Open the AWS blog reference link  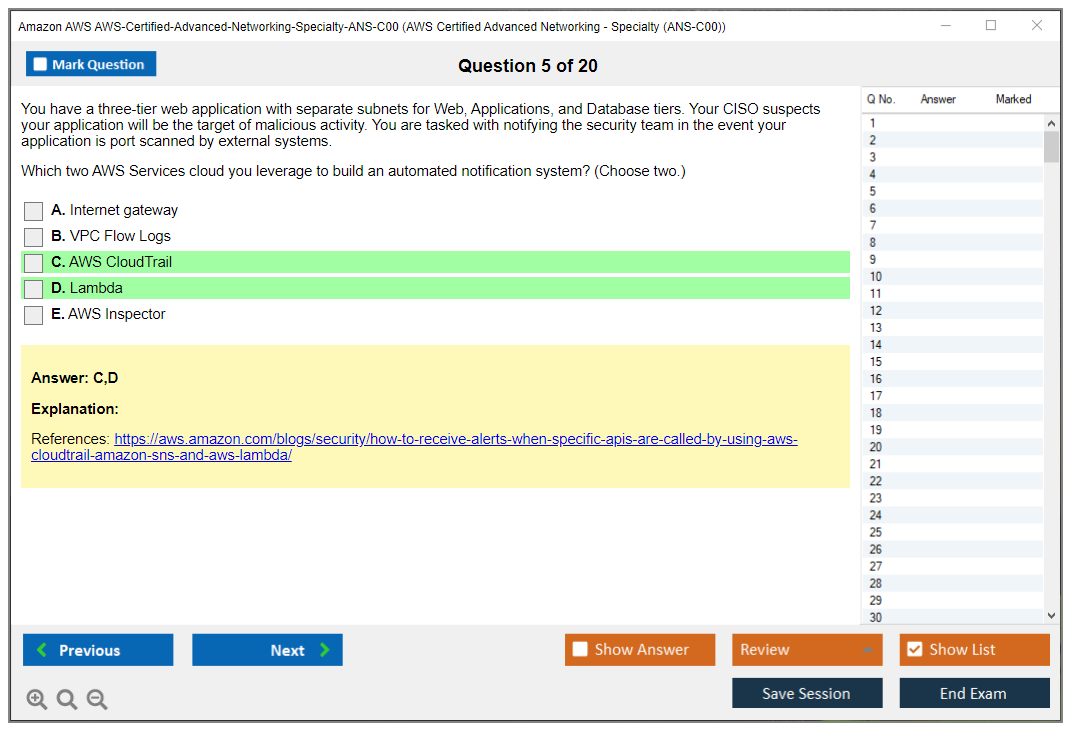pos(455,440)
